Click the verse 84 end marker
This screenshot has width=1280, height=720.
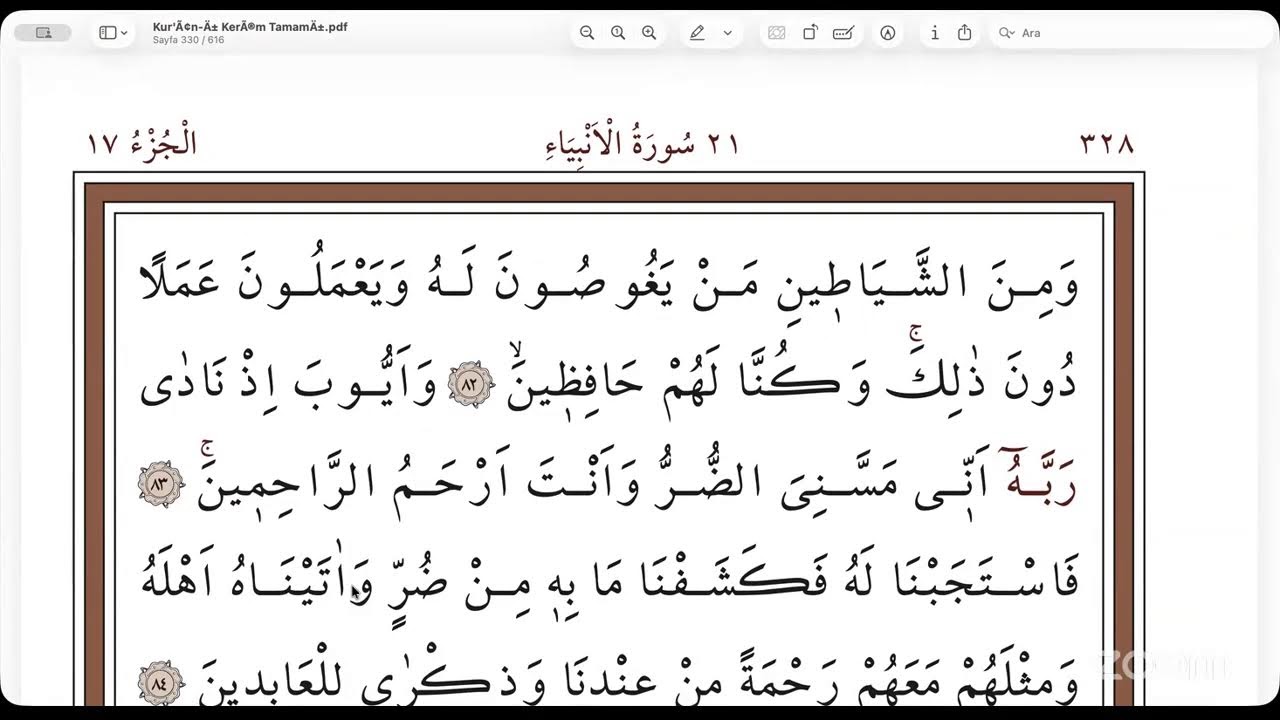160,682
